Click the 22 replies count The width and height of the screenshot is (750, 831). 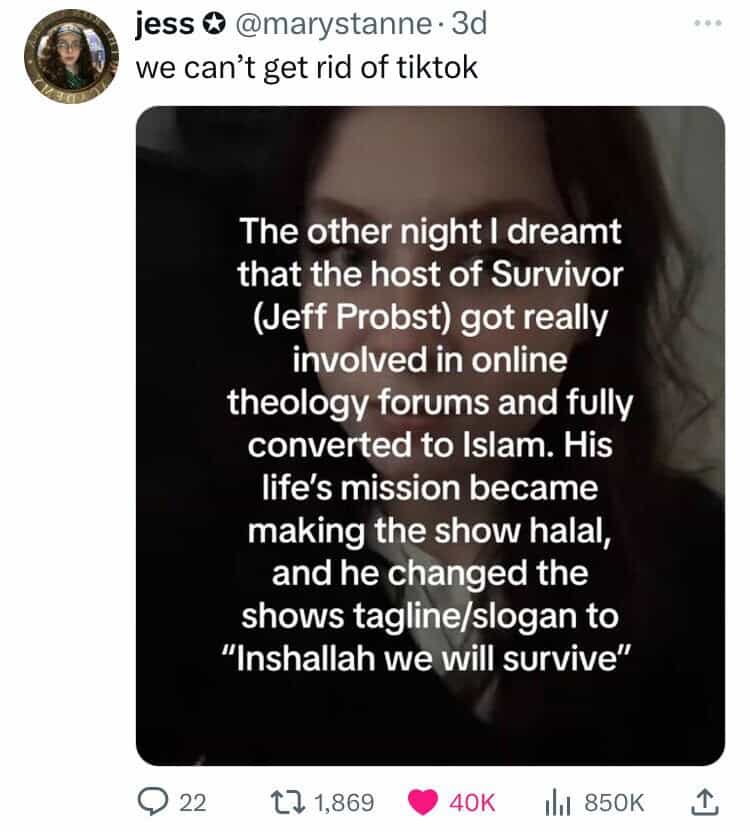(x=193, y=803)
